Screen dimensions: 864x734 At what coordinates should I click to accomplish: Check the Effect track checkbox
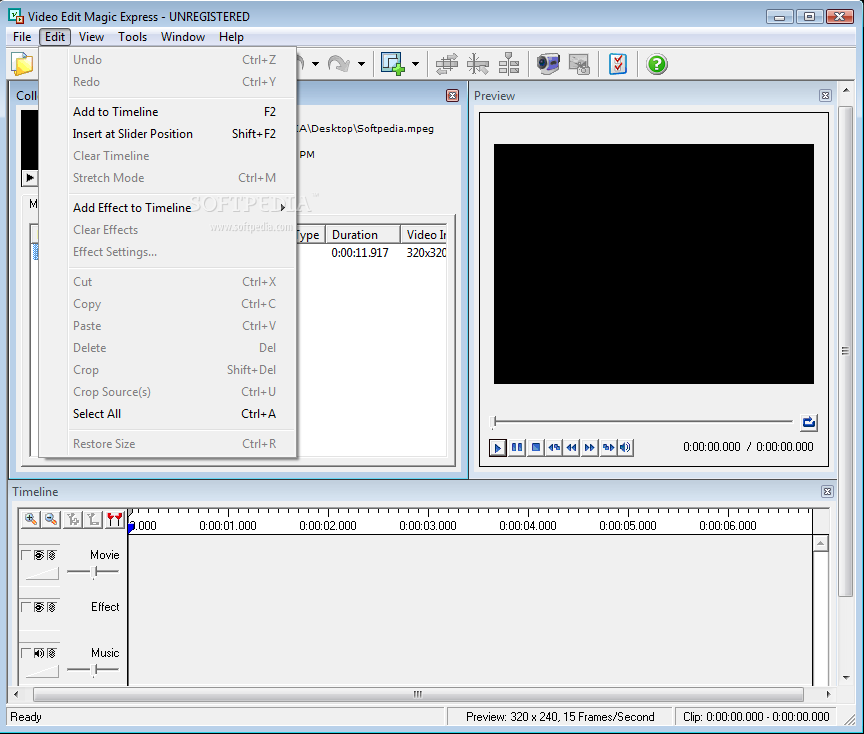[x=25, y=606]
